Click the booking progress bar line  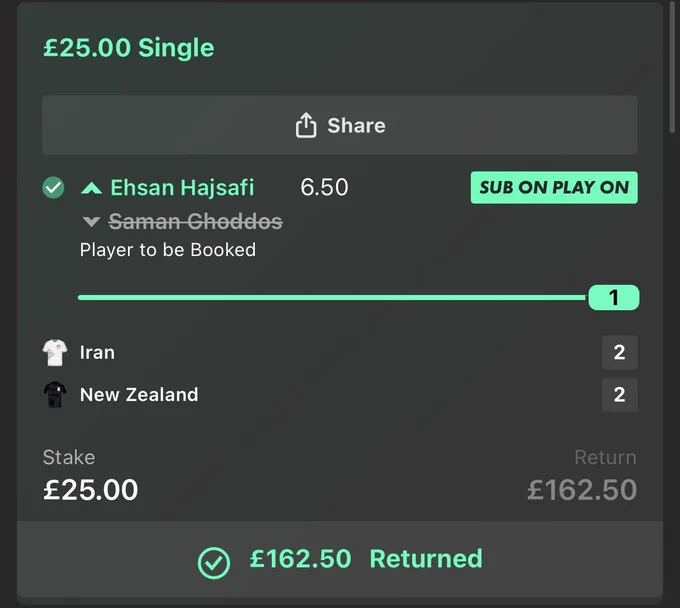pyautogui.click(x=333, y=297)
